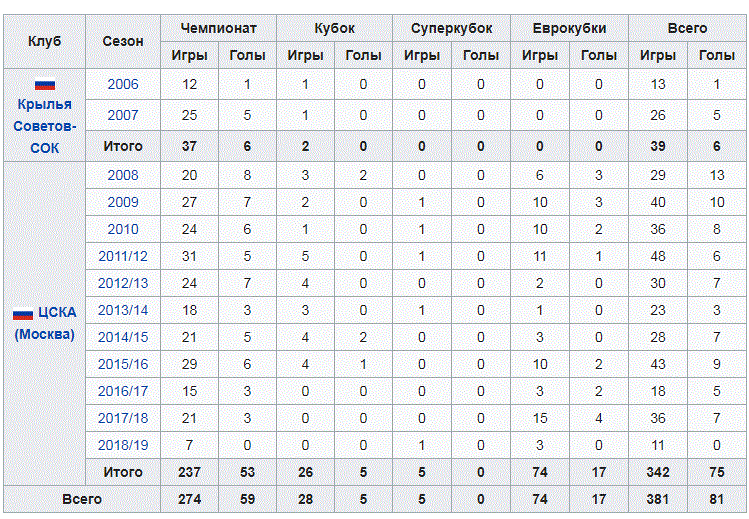Click the grand total games value 381
Screen dimensions: 749x519
tap(658, 499)
